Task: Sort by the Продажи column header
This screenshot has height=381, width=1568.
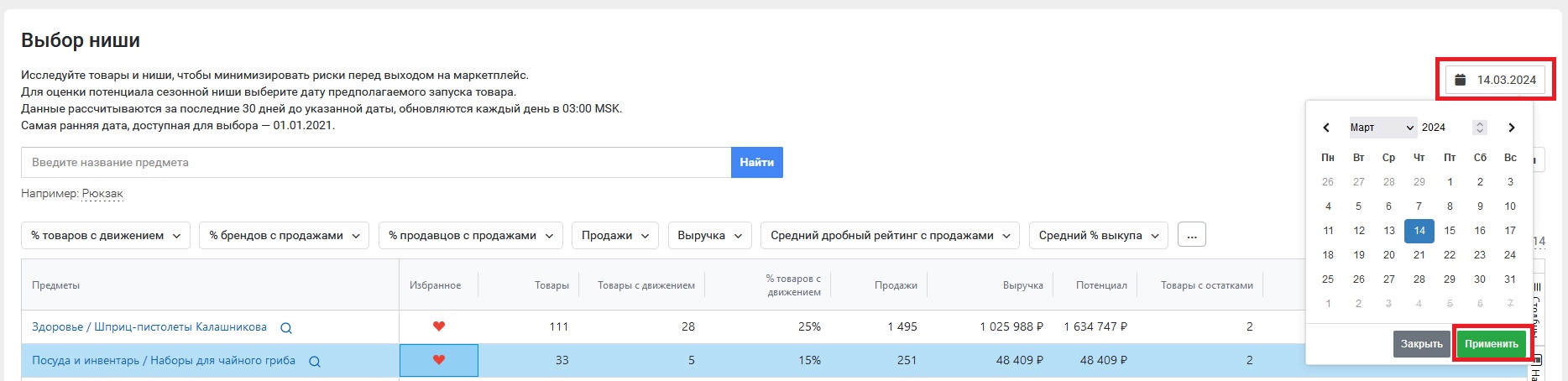Action: click(895, 285)
